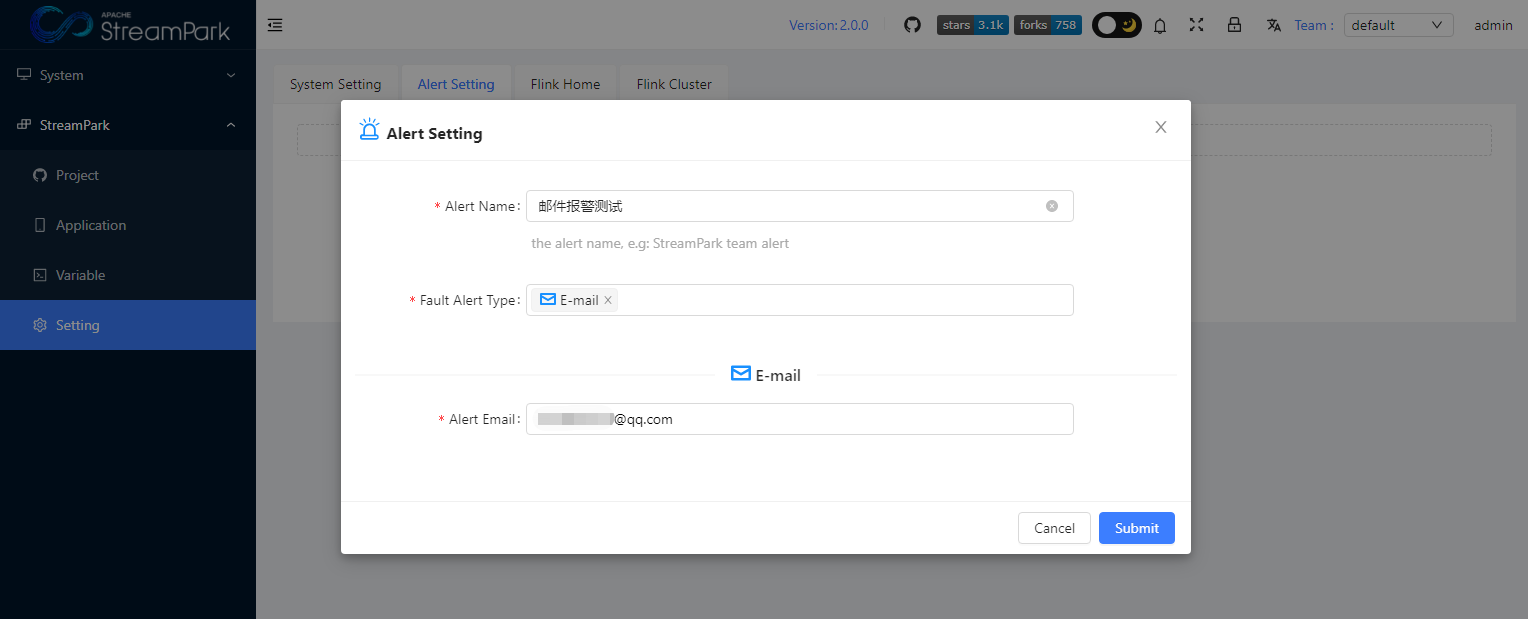The height and width of the screenshot is (619, 1528).
Task: Close the Alert Setting dialog
Action: [1160, 127]
